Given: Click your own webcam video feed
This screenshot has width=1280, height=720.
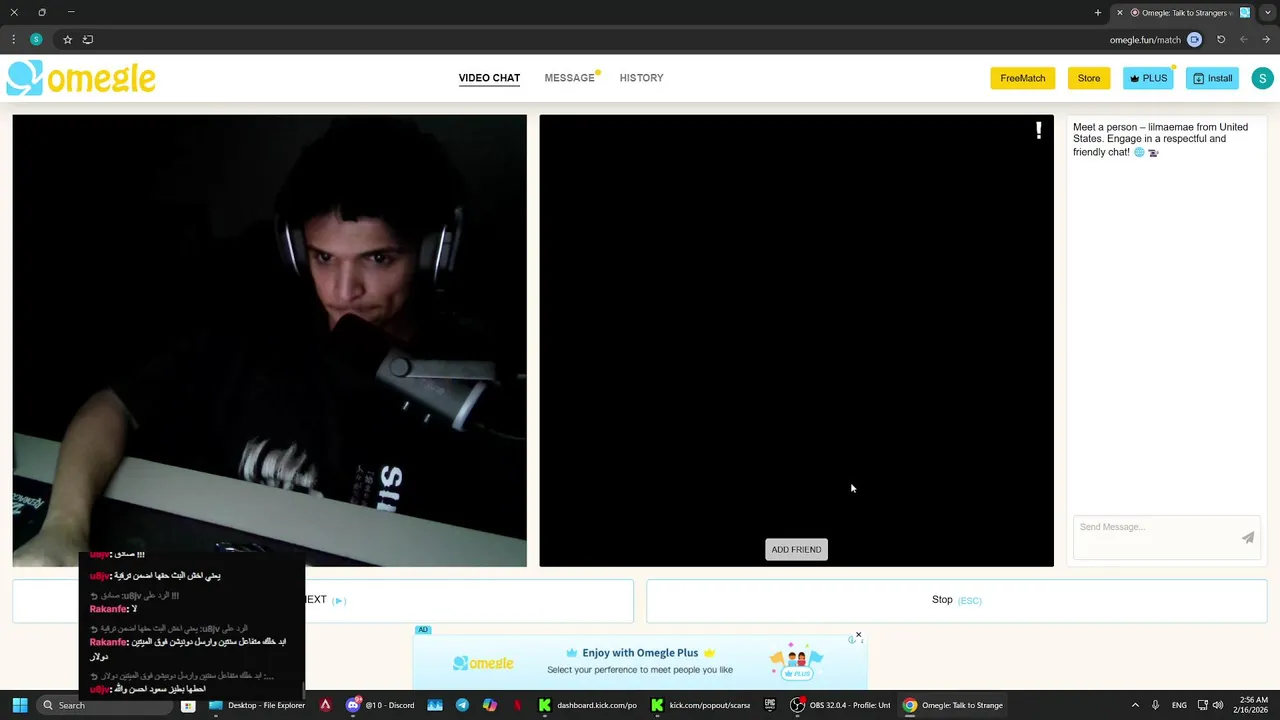Looking at the screenshot, I should [x=269, y=340].
